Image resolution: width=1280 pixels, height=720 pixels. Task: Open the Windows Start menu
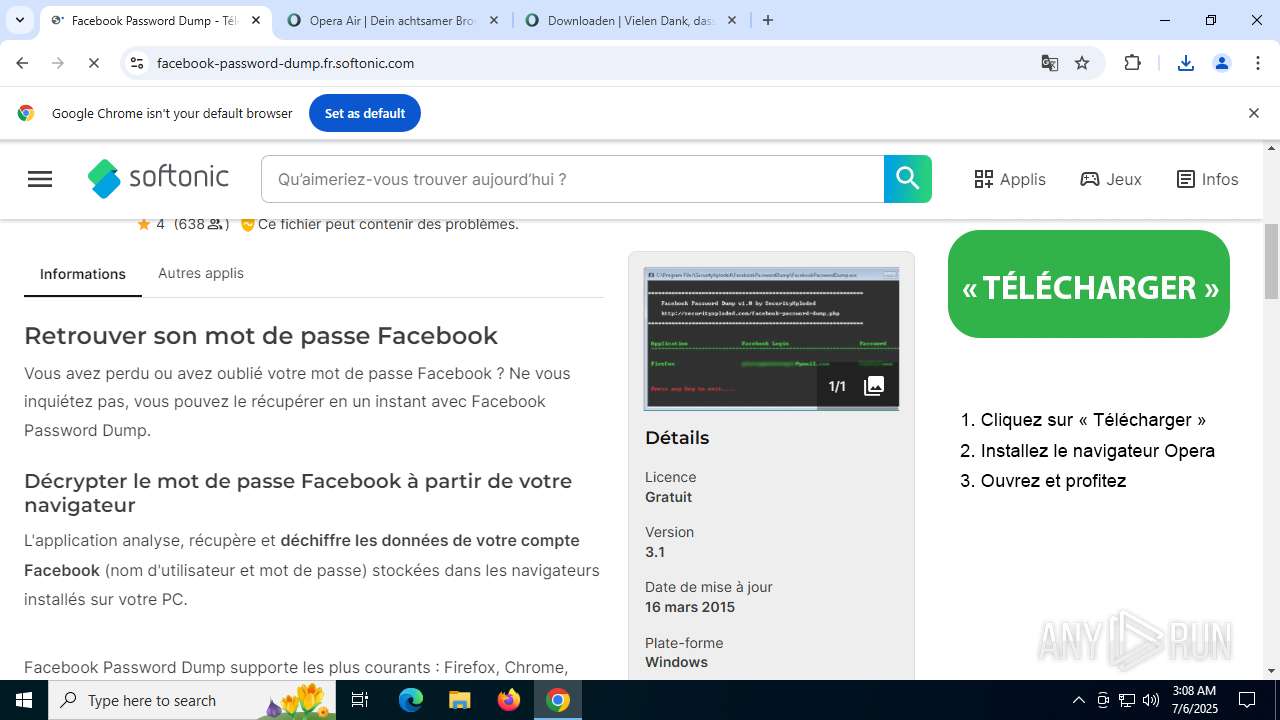(x=24, y=700)
